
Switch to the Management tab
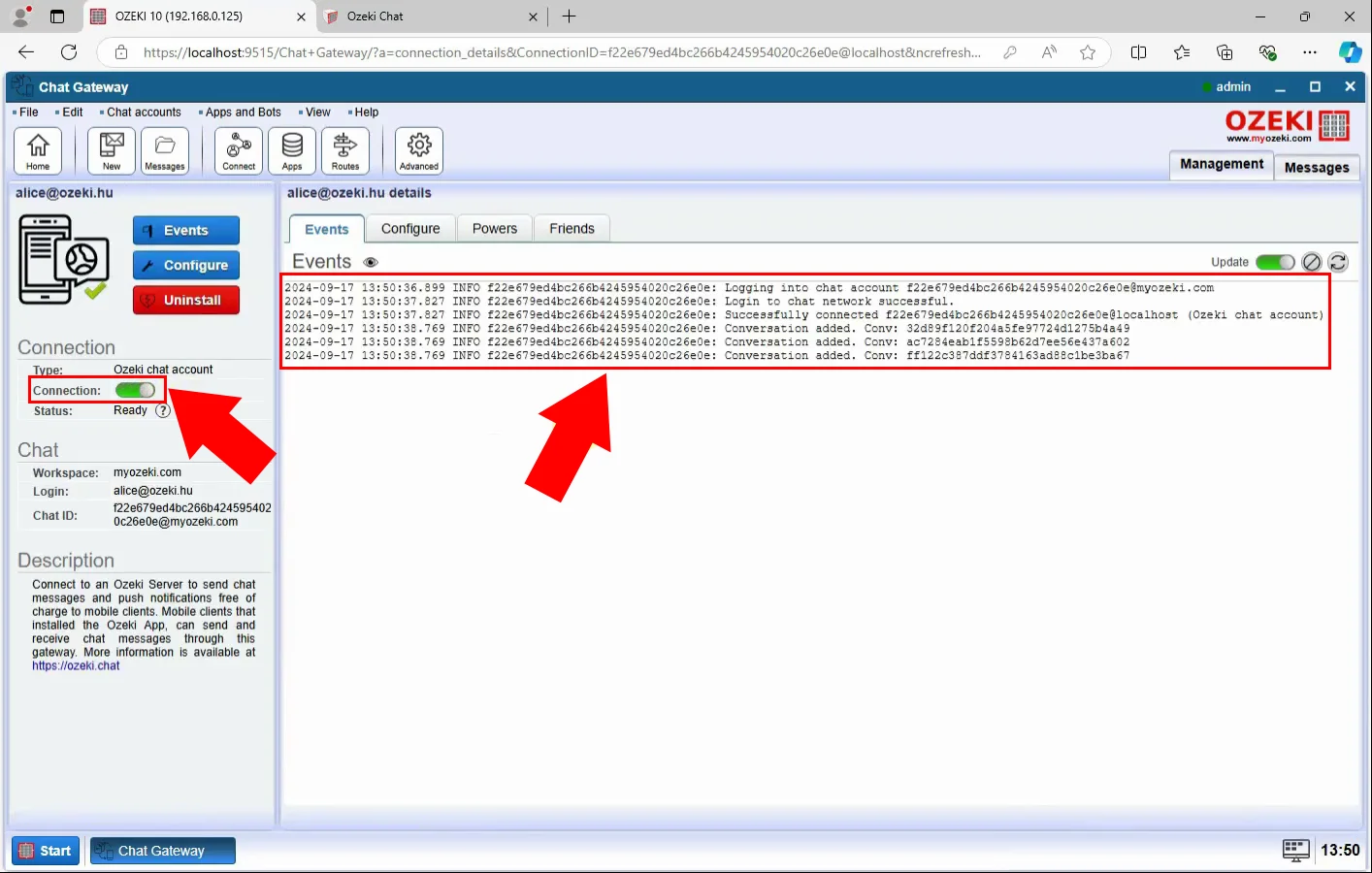point(1222,165)
